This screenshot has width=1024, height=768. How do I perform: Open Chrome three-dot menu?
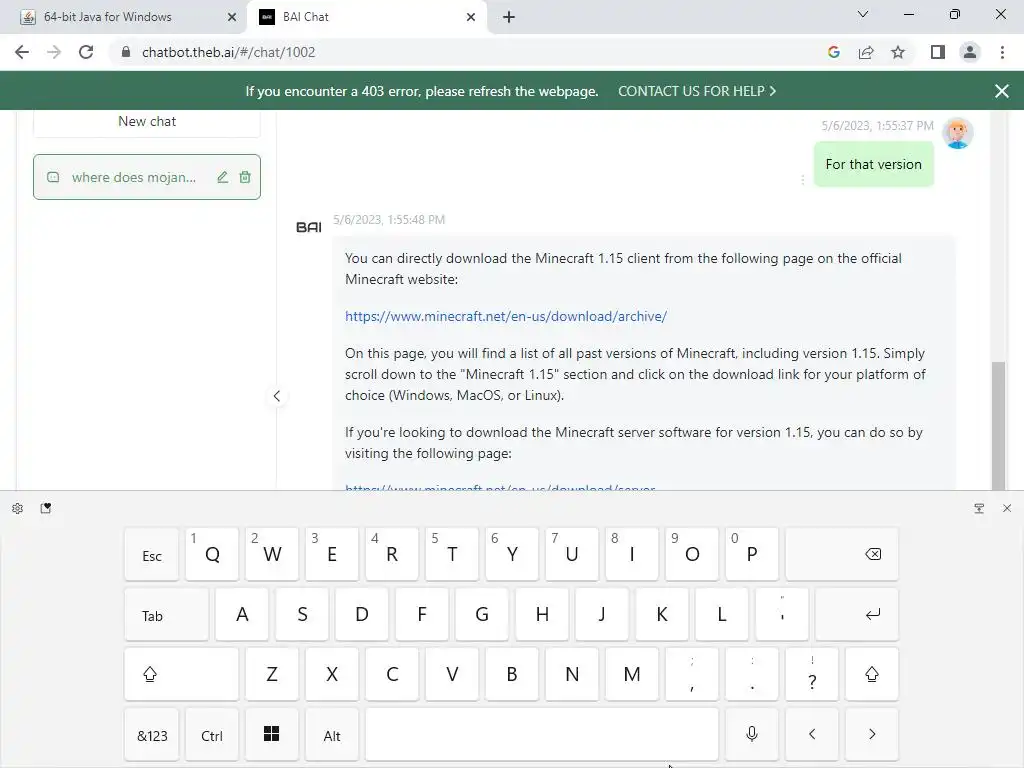1002,52
